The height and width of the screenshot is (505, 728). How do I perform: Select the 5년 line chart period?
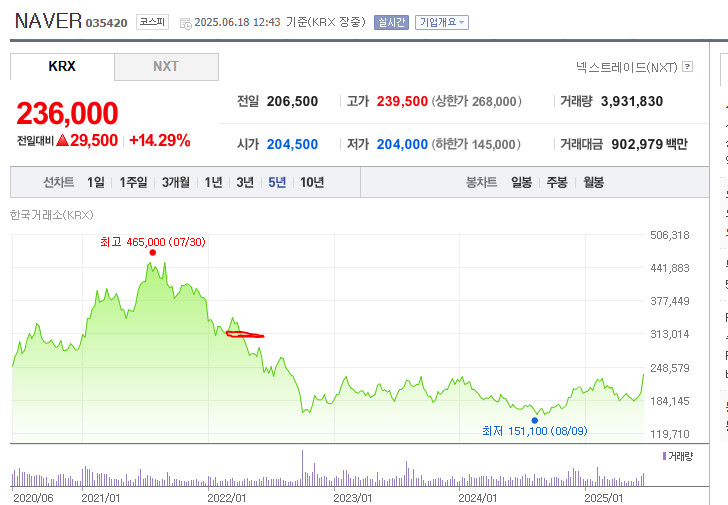pyautogui.click(x=277, y=182)
